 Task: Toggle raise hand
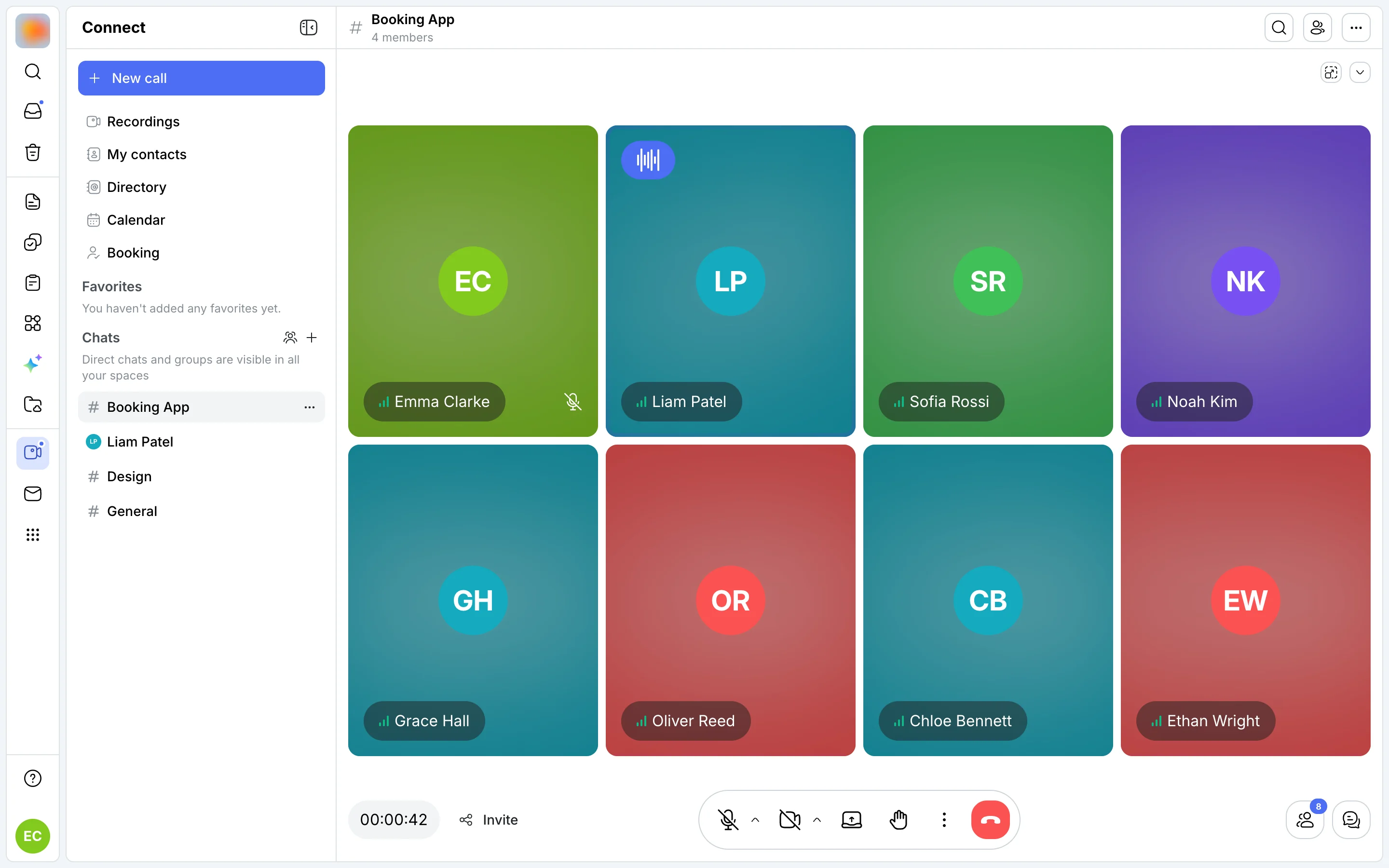898,820
